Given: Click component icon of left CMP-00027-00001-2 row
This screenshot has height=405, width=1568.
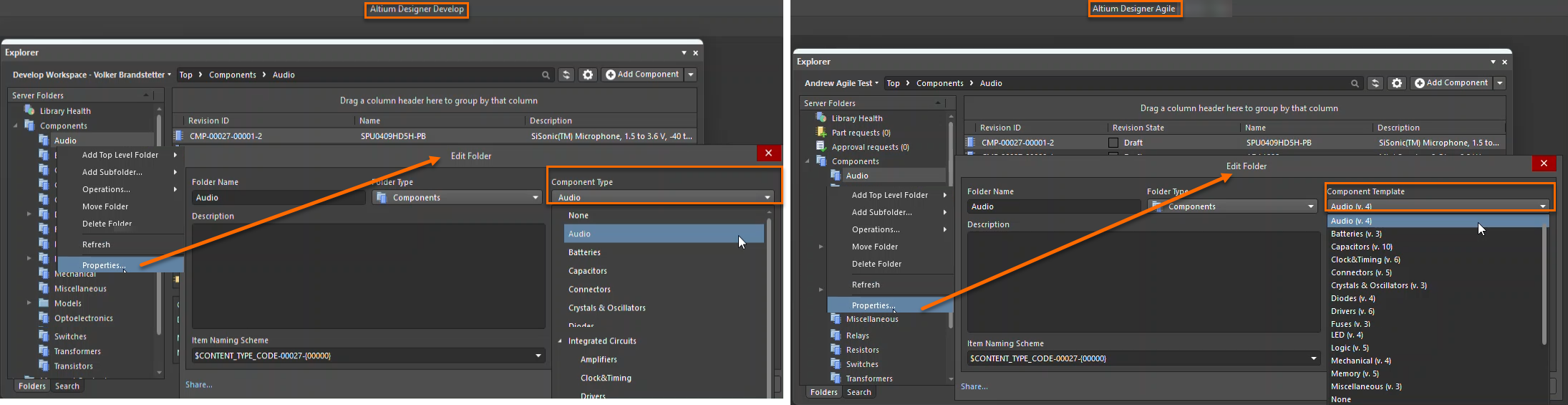Looking at the screenshot, I should (179, 135).
